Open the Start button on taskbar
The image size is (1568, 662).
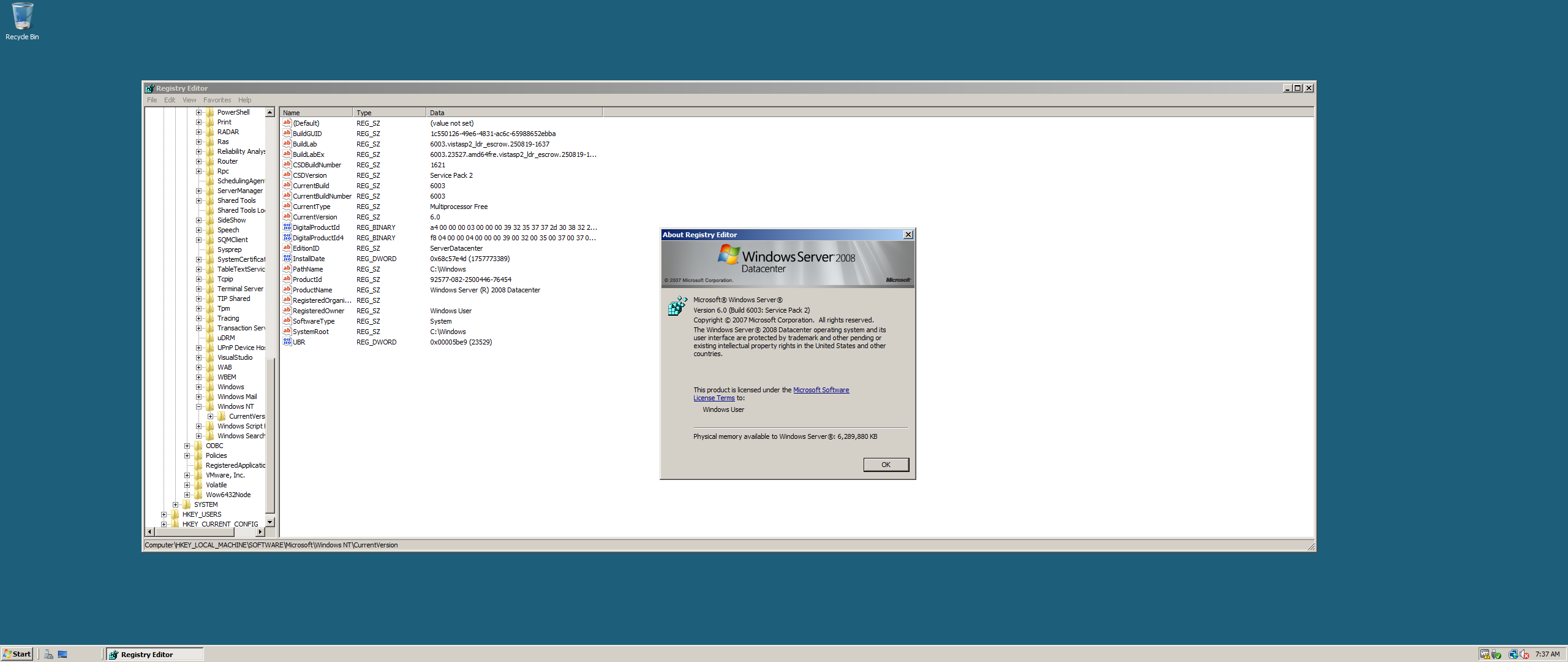[17, 654]
